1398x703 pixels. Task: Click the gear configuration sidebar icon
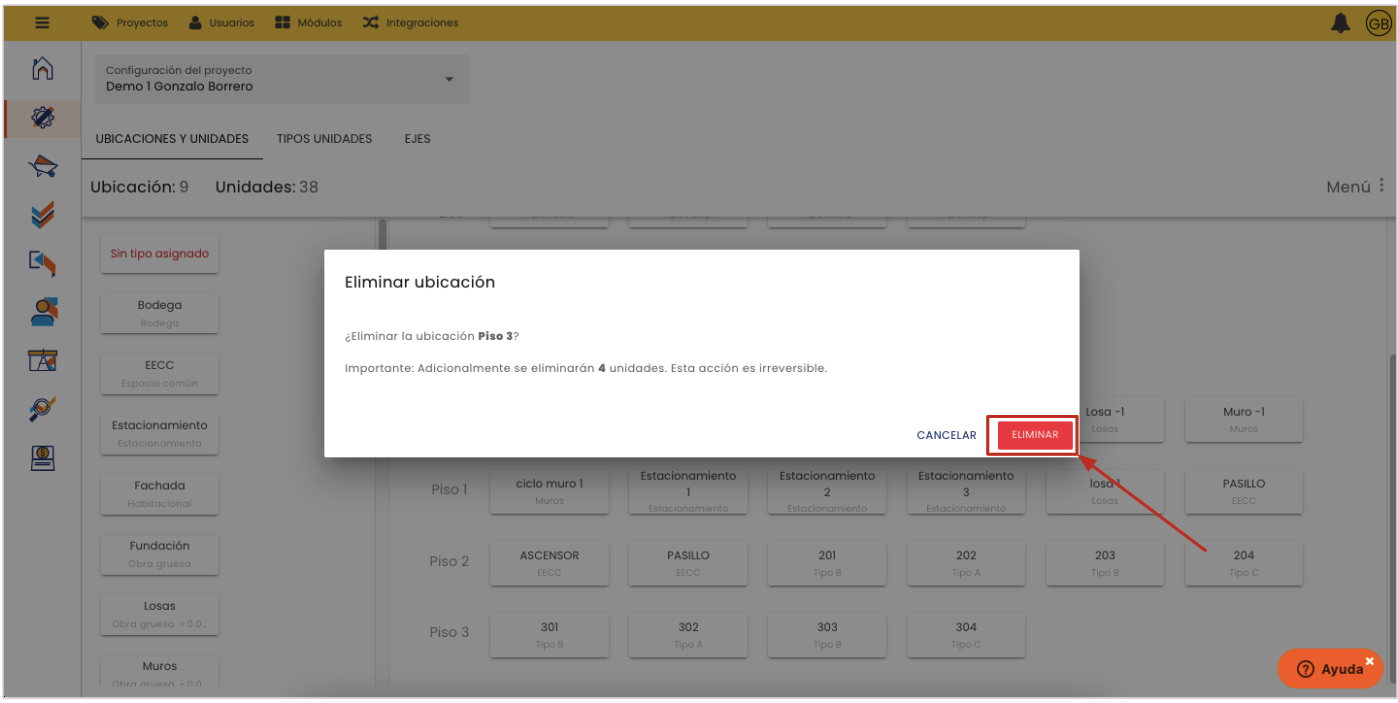click(x=42, y=118)
